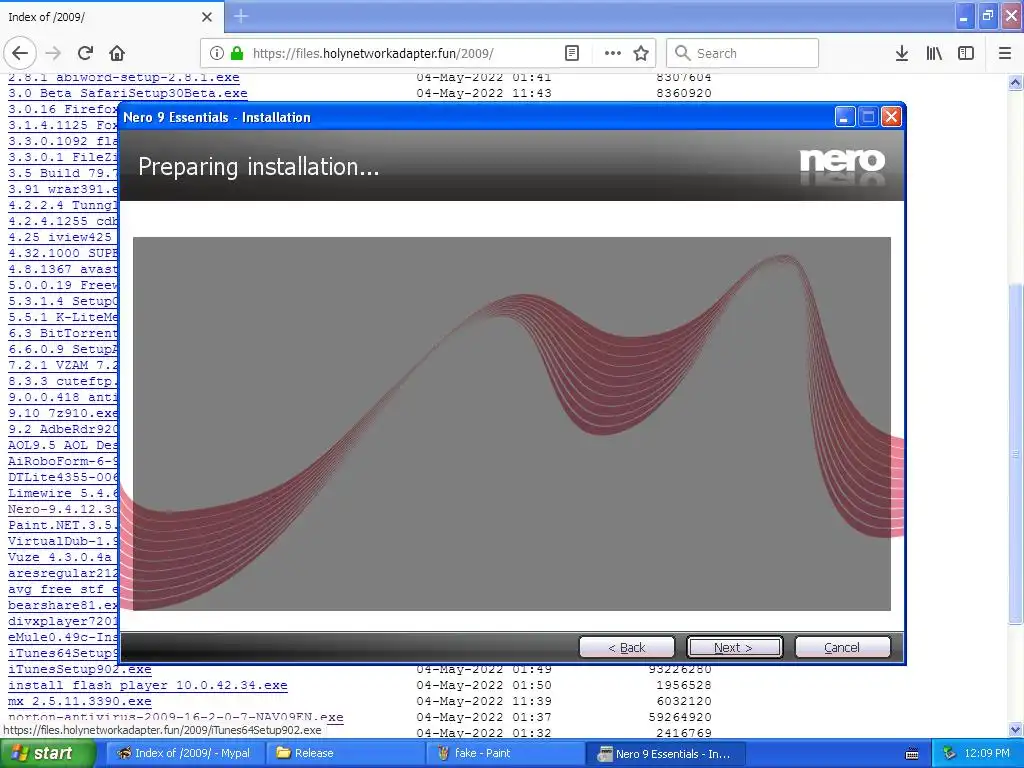Open page actions three-dots menu
Image resolution: width=1024 pixels, height=768 pixels.
613,53
